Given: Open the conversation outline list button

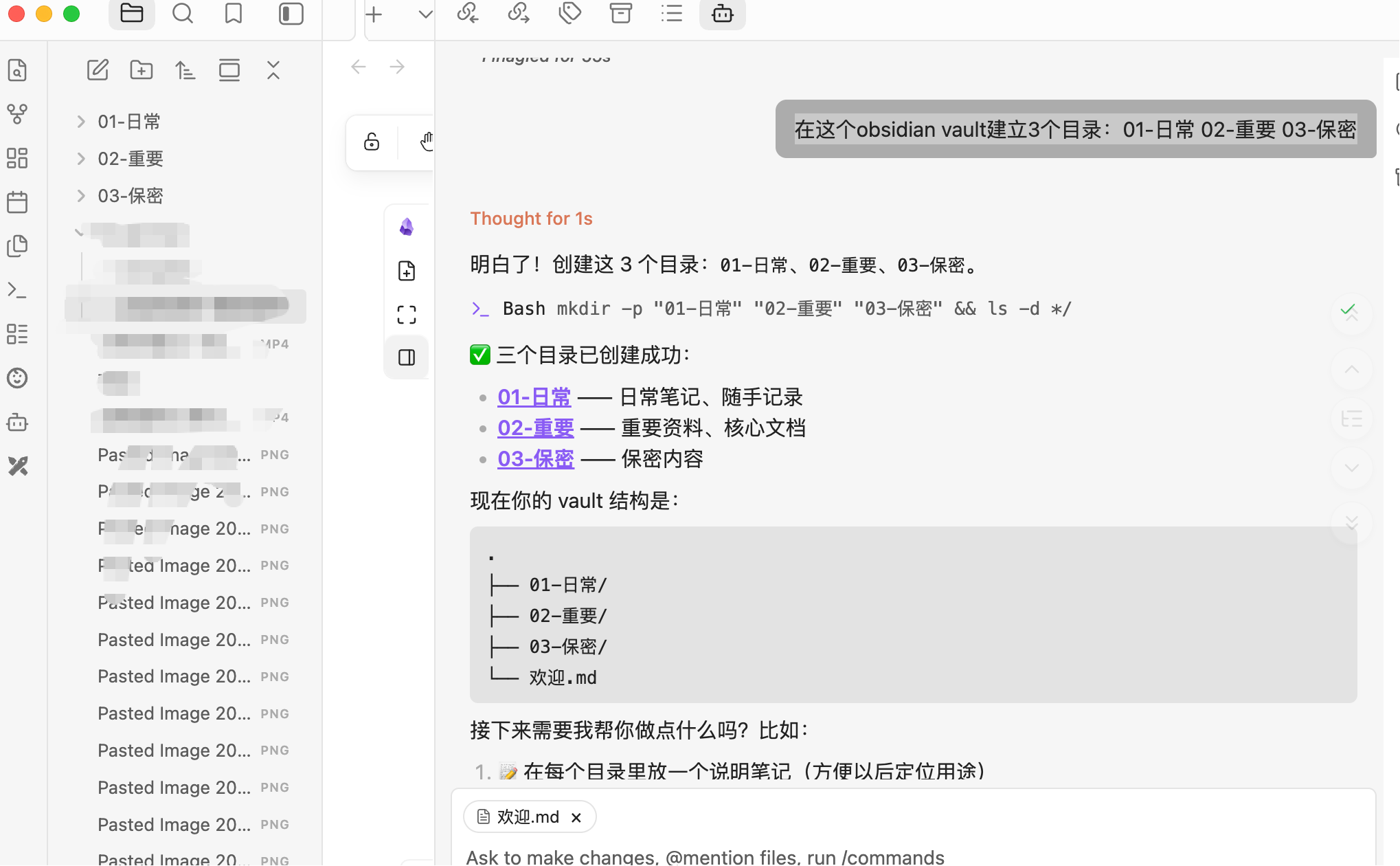Looking at the screenshot, I should (x=1352, y=419).
